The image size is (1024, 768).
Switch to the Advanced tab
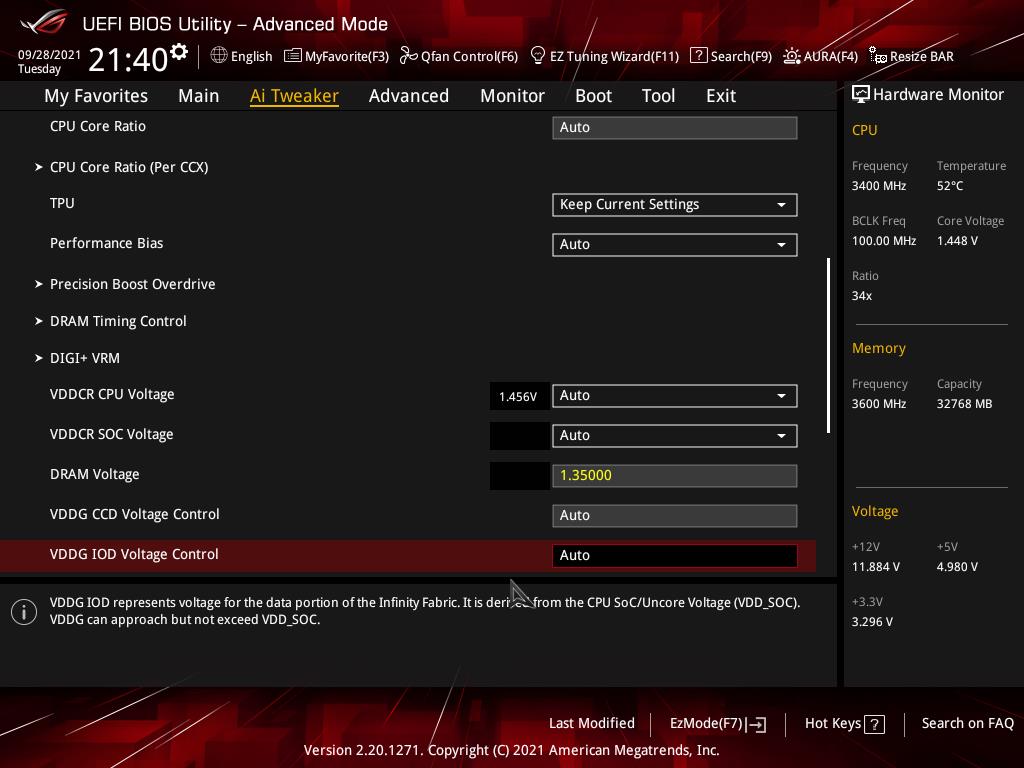408,96
